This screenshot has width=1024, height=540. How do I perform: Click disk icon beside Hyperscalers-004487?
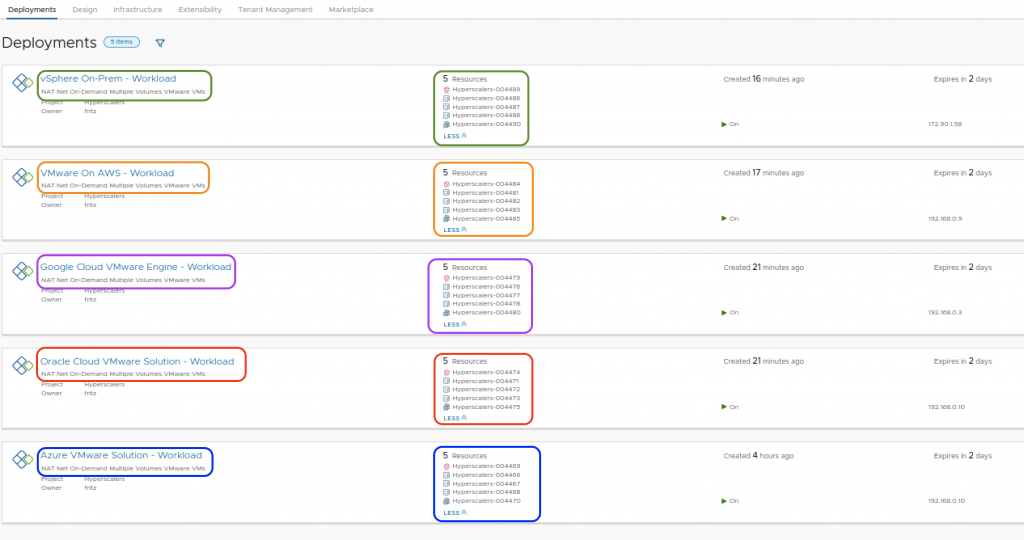click(447, 106)
